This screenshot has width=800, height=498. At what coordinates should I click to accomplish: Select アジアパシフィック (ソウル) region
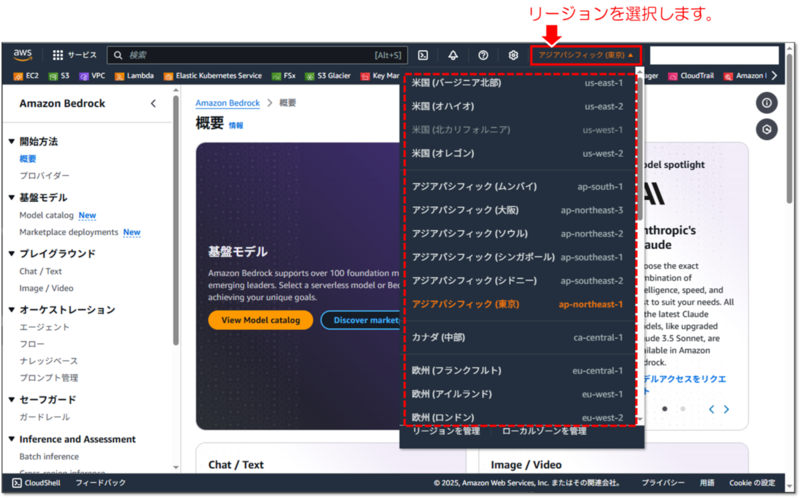pos(517,233)
